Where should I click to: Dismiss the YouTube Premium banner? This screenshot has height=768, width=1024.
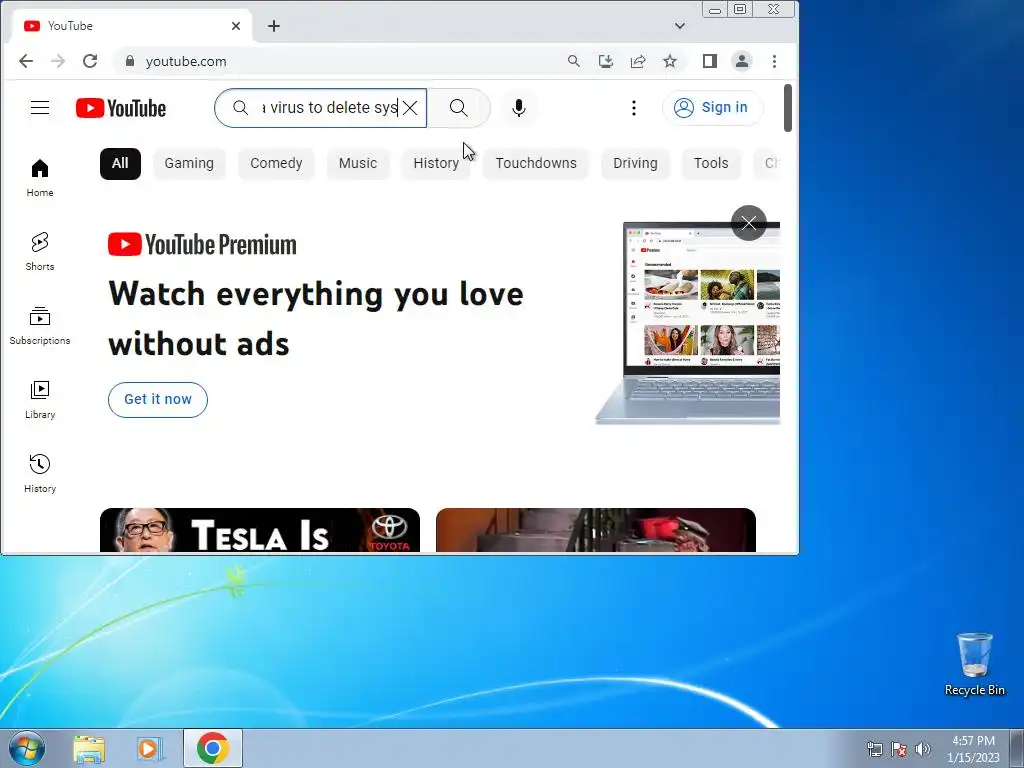(748, 223)
